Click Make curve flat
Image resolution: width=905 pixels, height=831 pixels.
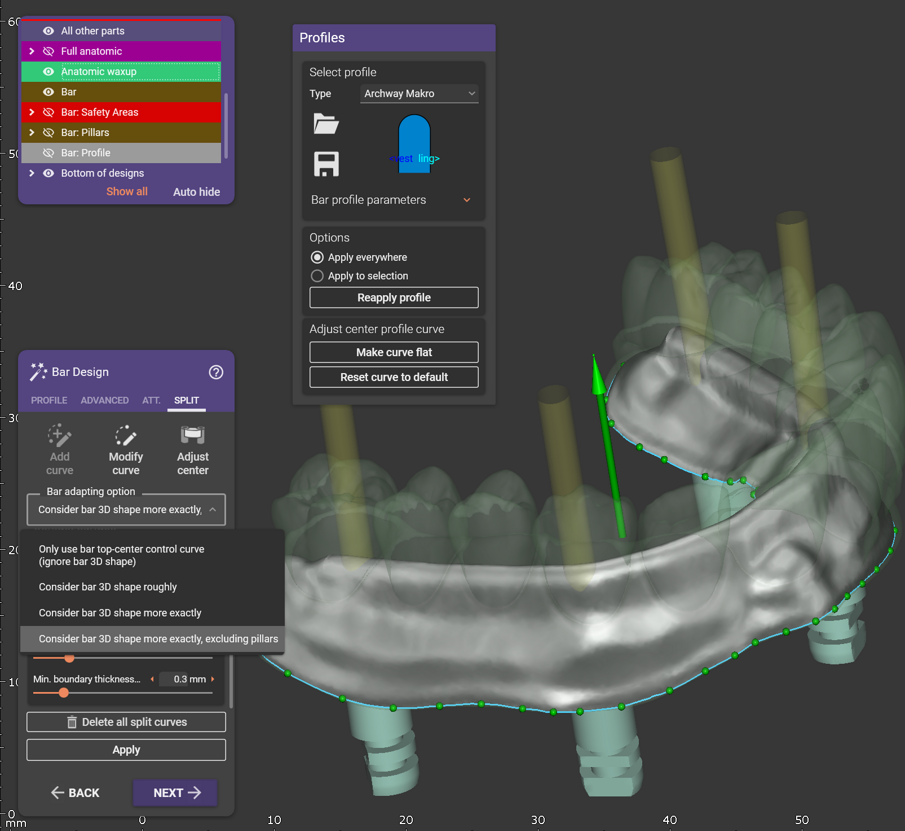(x=393, y=352)
